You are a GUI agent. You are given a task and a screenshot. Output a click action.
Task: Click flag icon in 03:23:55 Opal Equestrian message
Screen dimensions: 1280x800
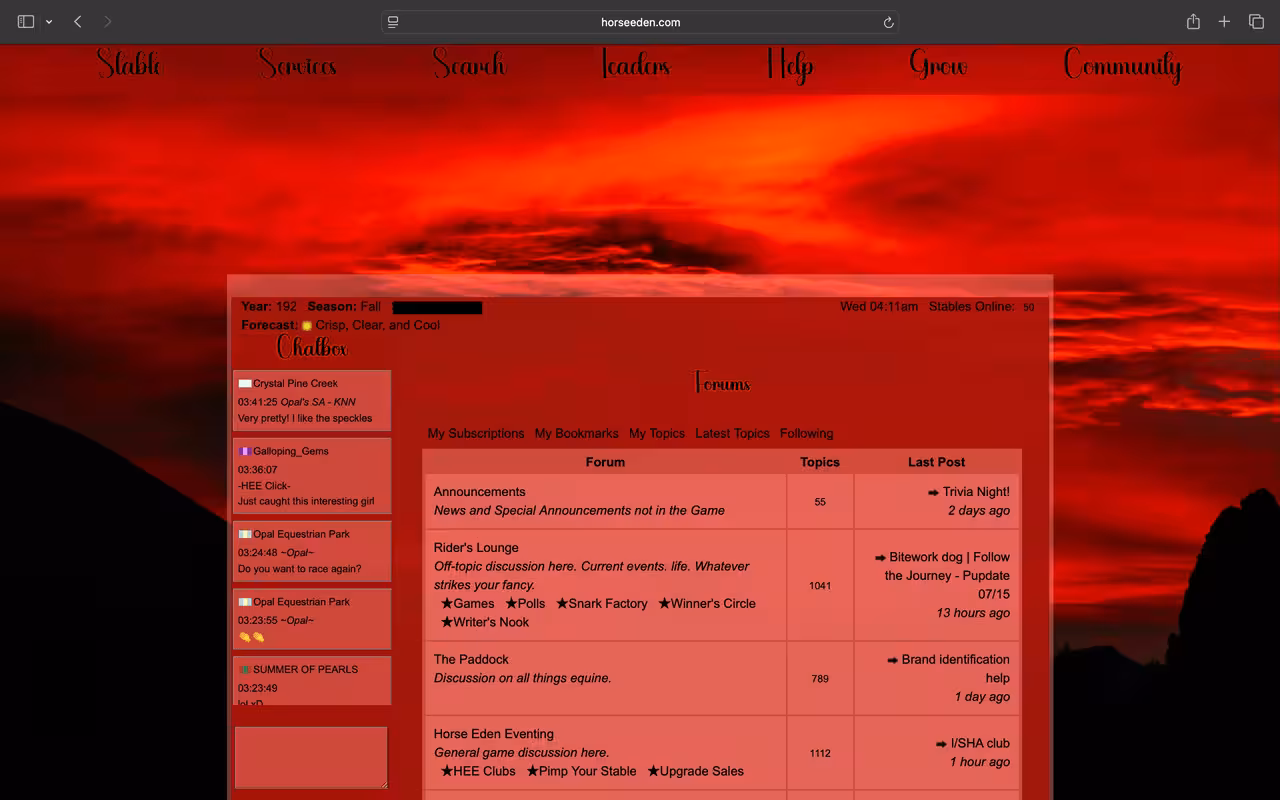244,603
